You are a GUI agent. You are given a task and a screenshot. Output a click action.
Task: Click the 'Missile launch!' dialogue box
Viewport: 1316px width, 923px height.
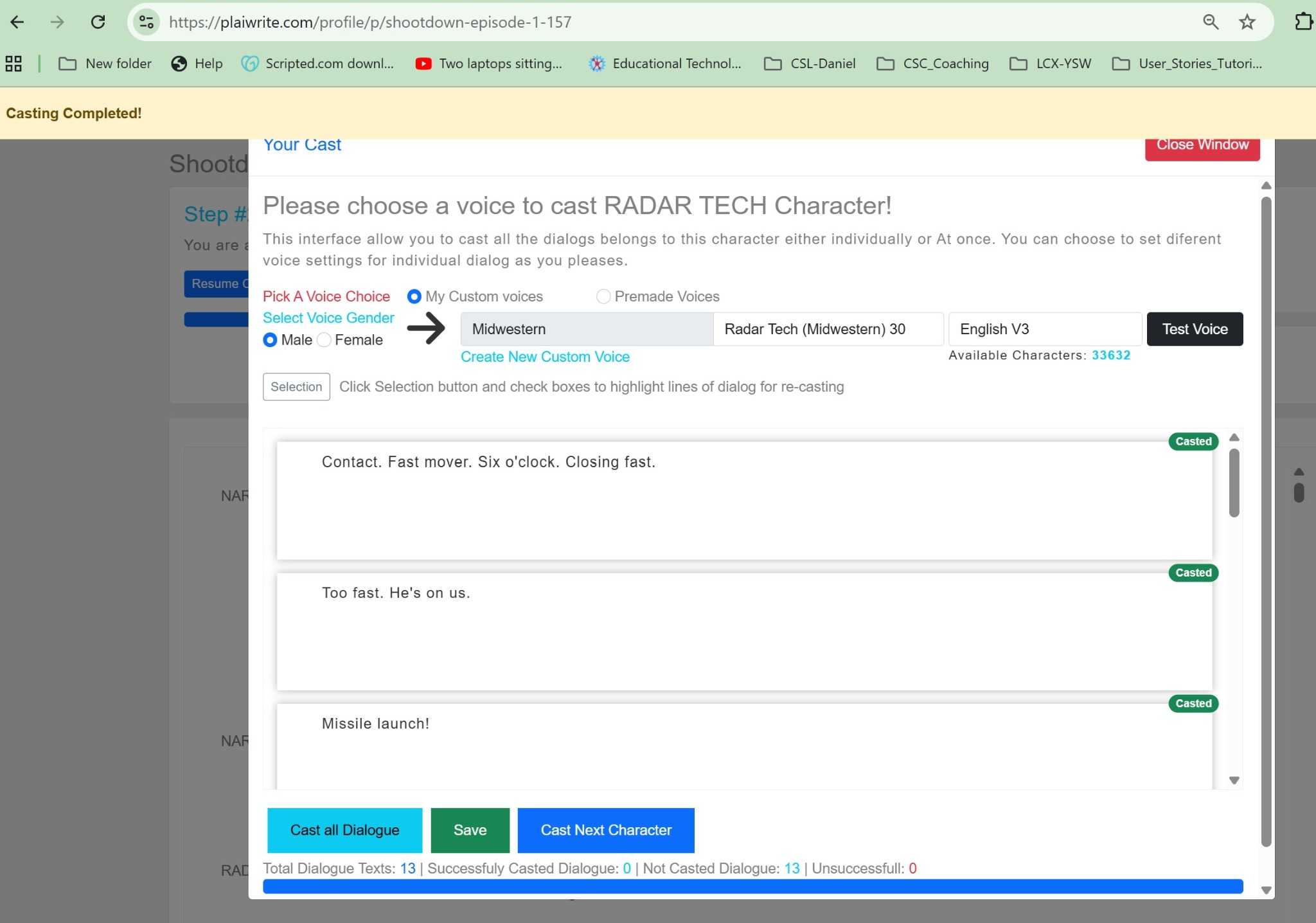tap(744, 746)
